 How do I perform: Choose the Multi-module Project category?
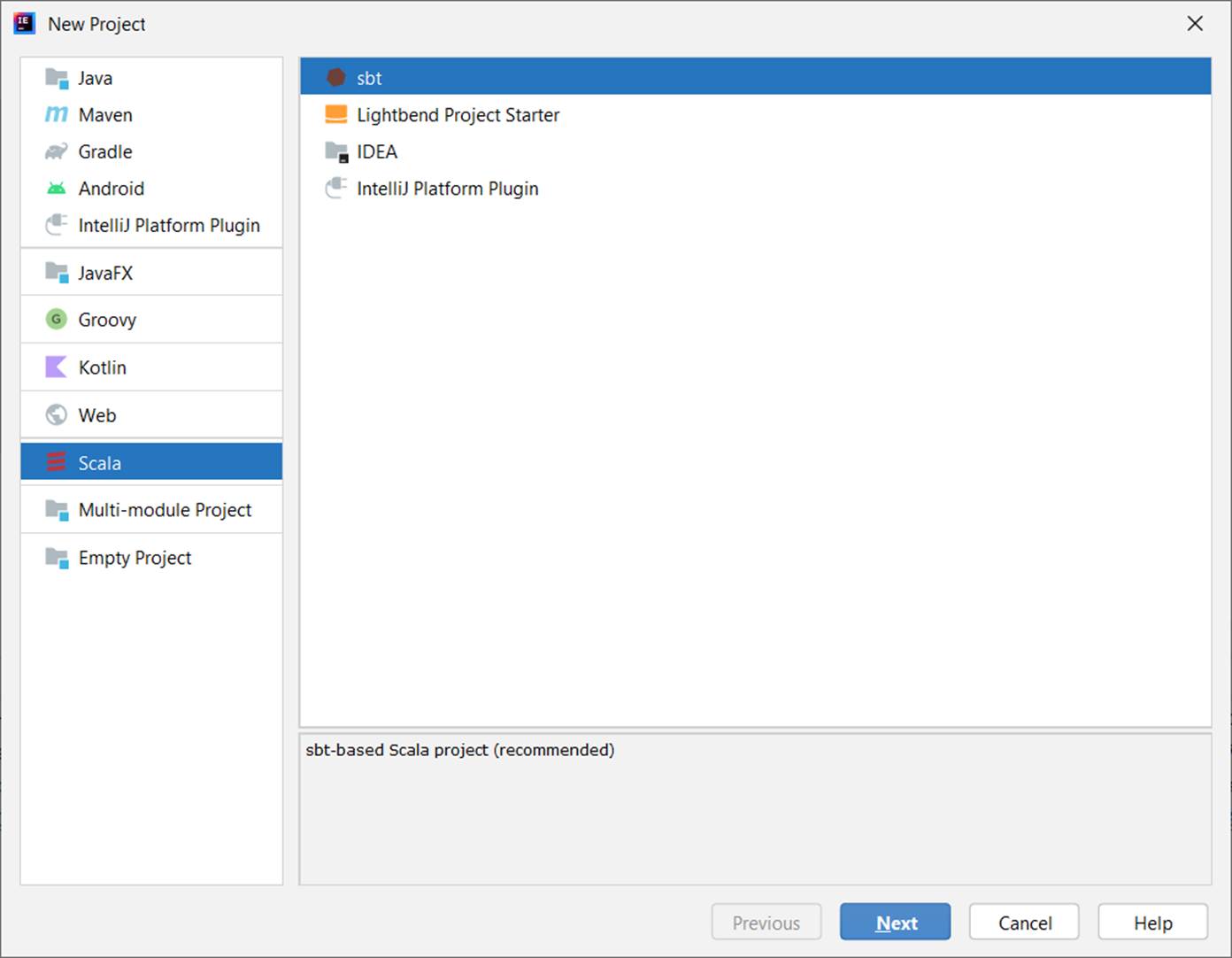click(x=165, y=509)
